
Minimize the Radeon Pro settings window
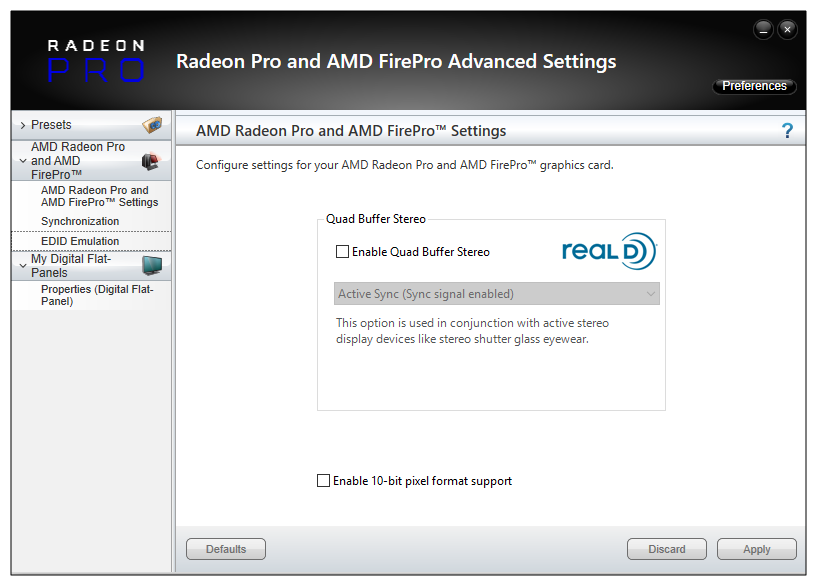pyautogui.click(x=764, y=29)
